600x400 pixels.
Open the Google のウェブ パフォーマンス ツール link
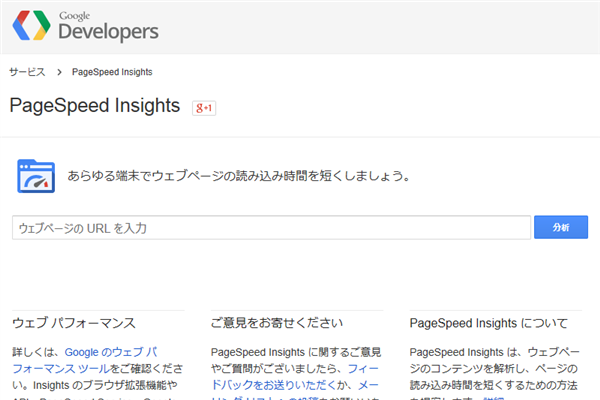click(85, 360)
